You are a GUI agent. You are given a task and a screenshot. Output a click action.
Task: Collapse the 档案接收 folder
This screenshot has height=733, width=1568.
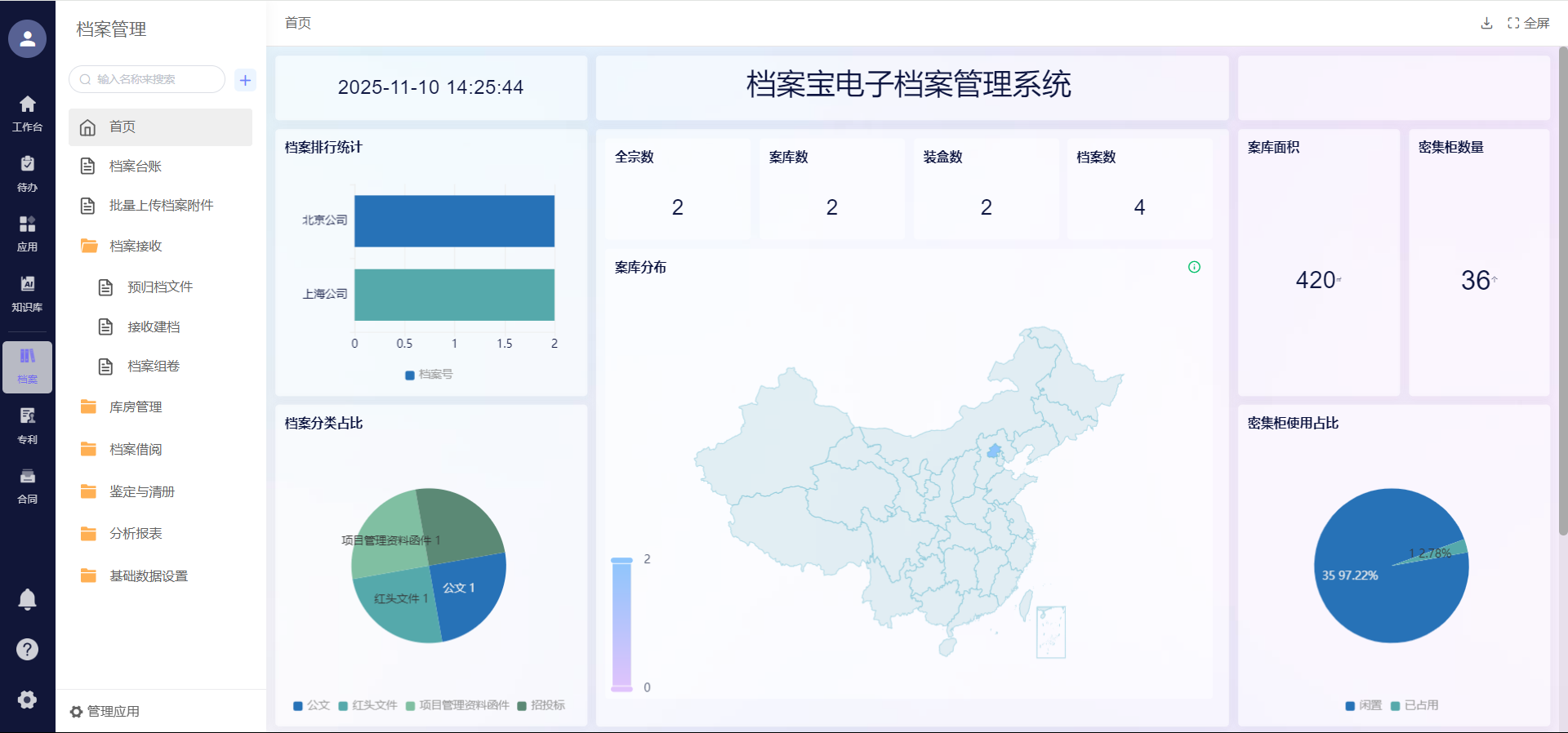point(136,246)
